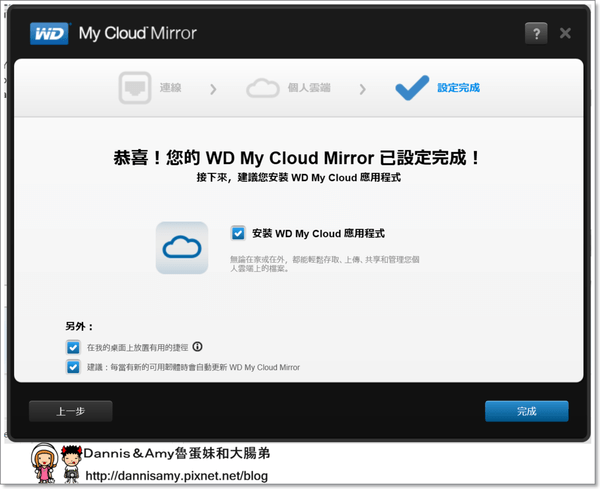The image size is (600, 489).
Task: Click the arrow after 連線 step
Action: [213, 89]
